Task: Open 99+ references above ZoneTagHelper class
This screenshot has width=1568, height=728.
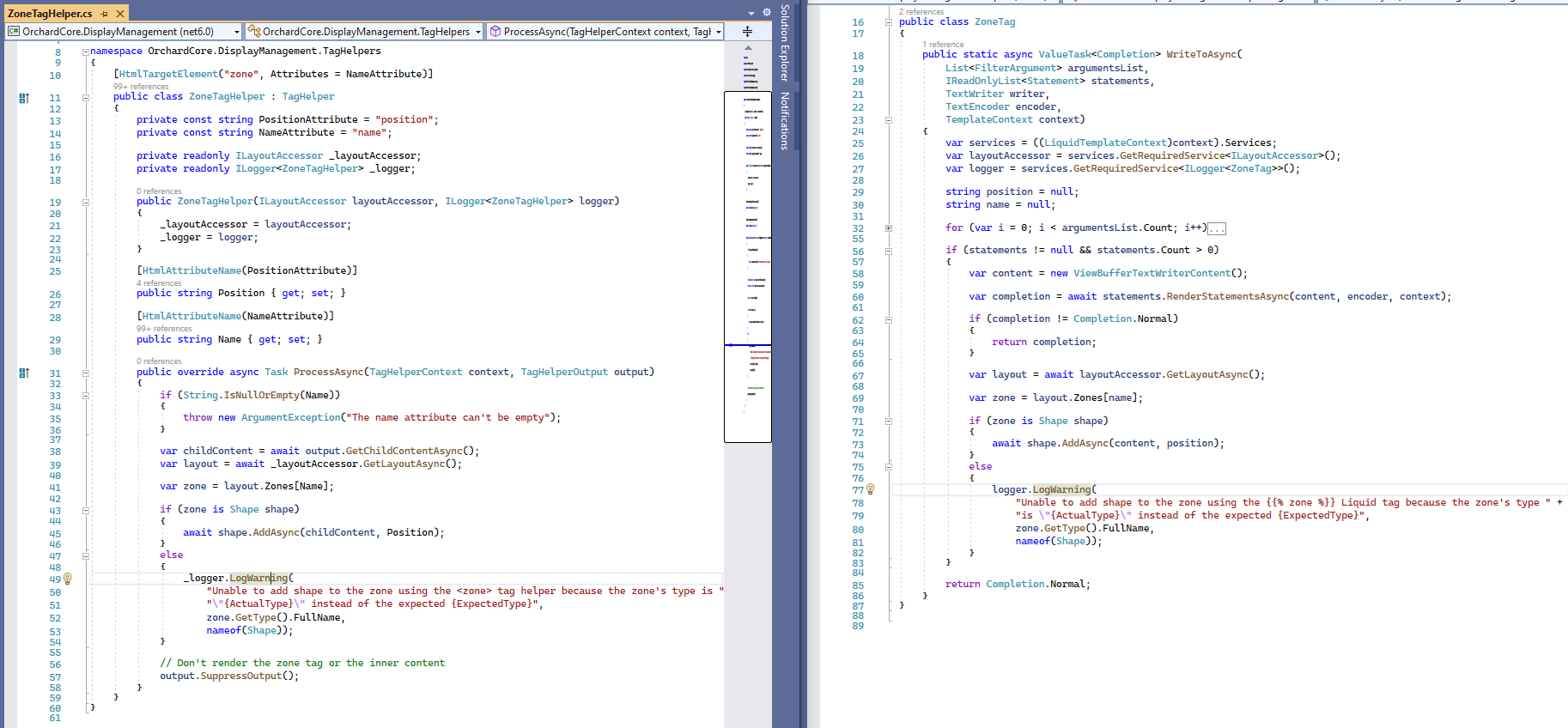Action: (x=141, y=87)
